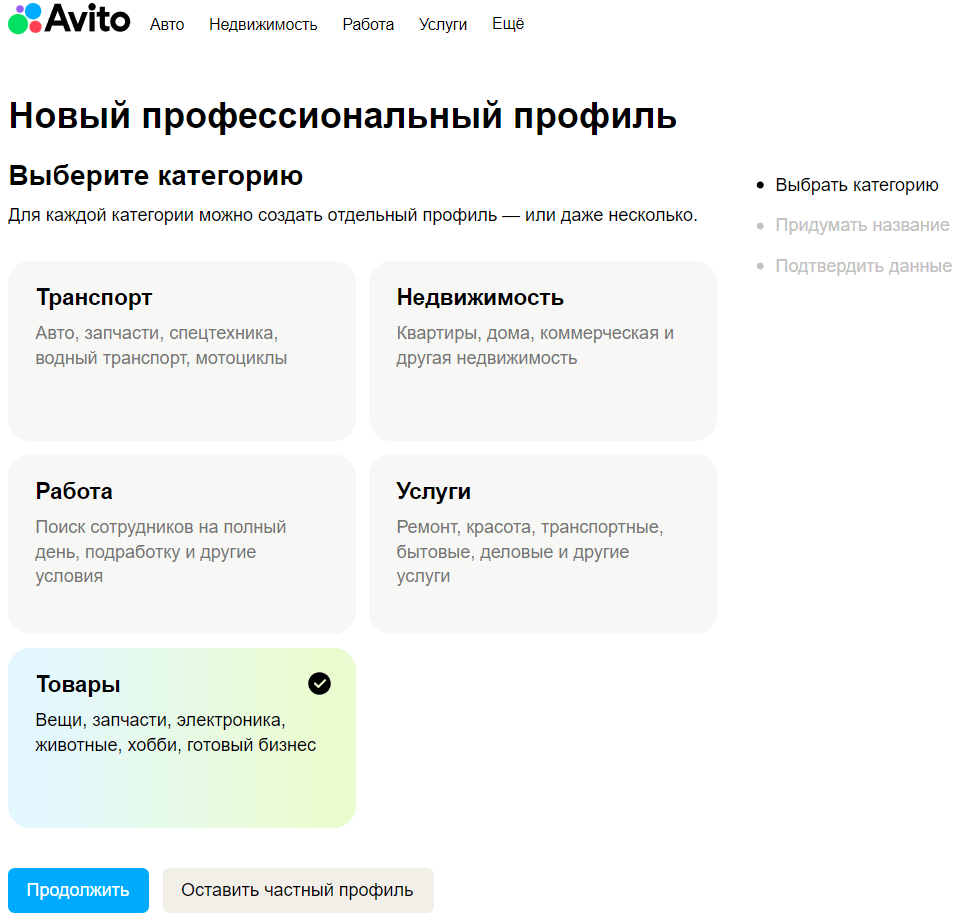Click description 'Авто, запчасти, спецтехника'
963x922 pixels.
[x=161, y=345]
